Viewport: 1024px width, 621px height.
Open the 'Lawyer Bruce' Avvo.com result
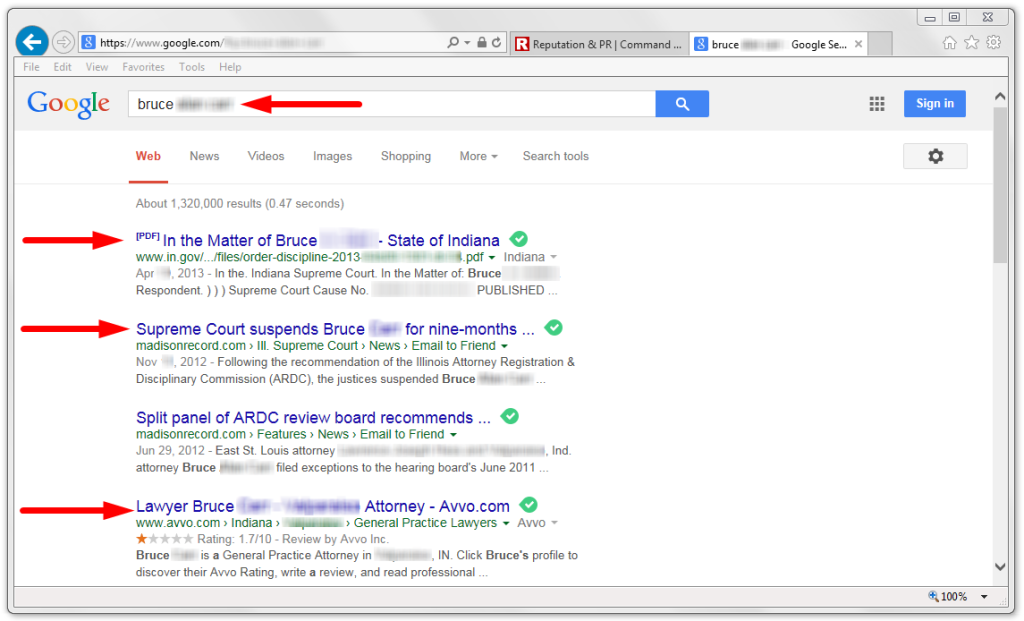pos(323,506)
